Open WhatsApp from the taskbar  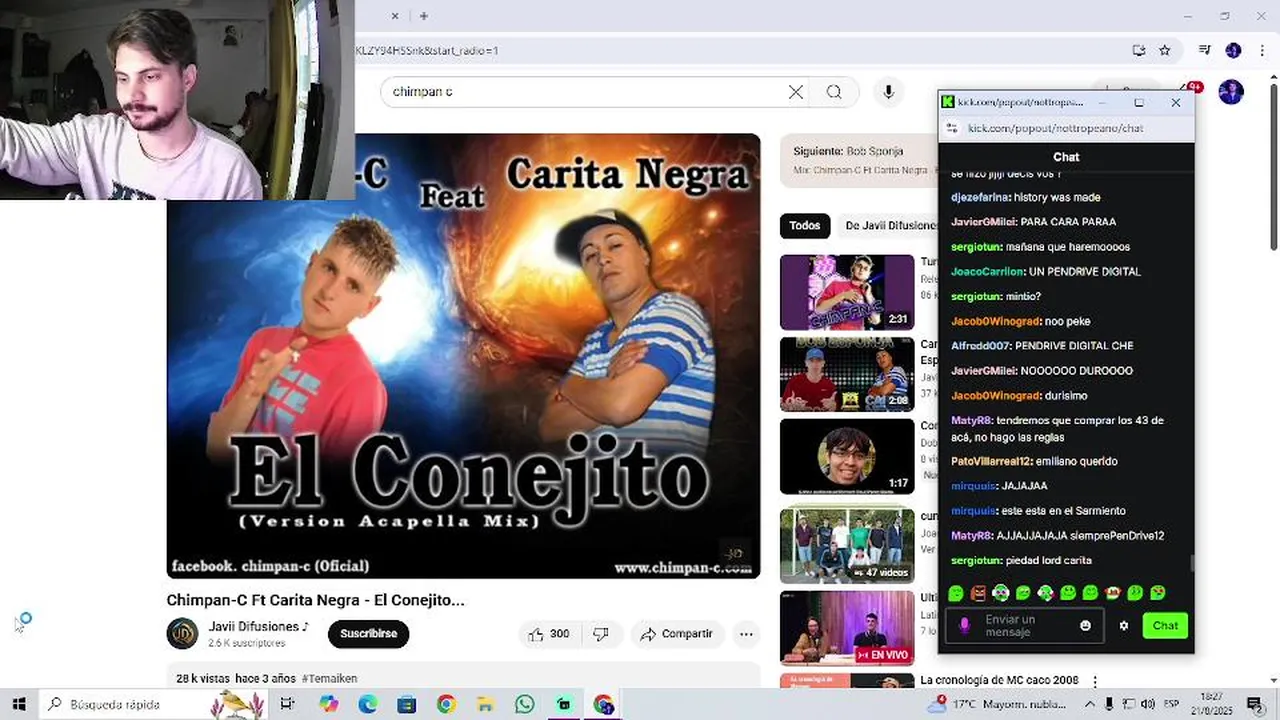click(525, 704)
